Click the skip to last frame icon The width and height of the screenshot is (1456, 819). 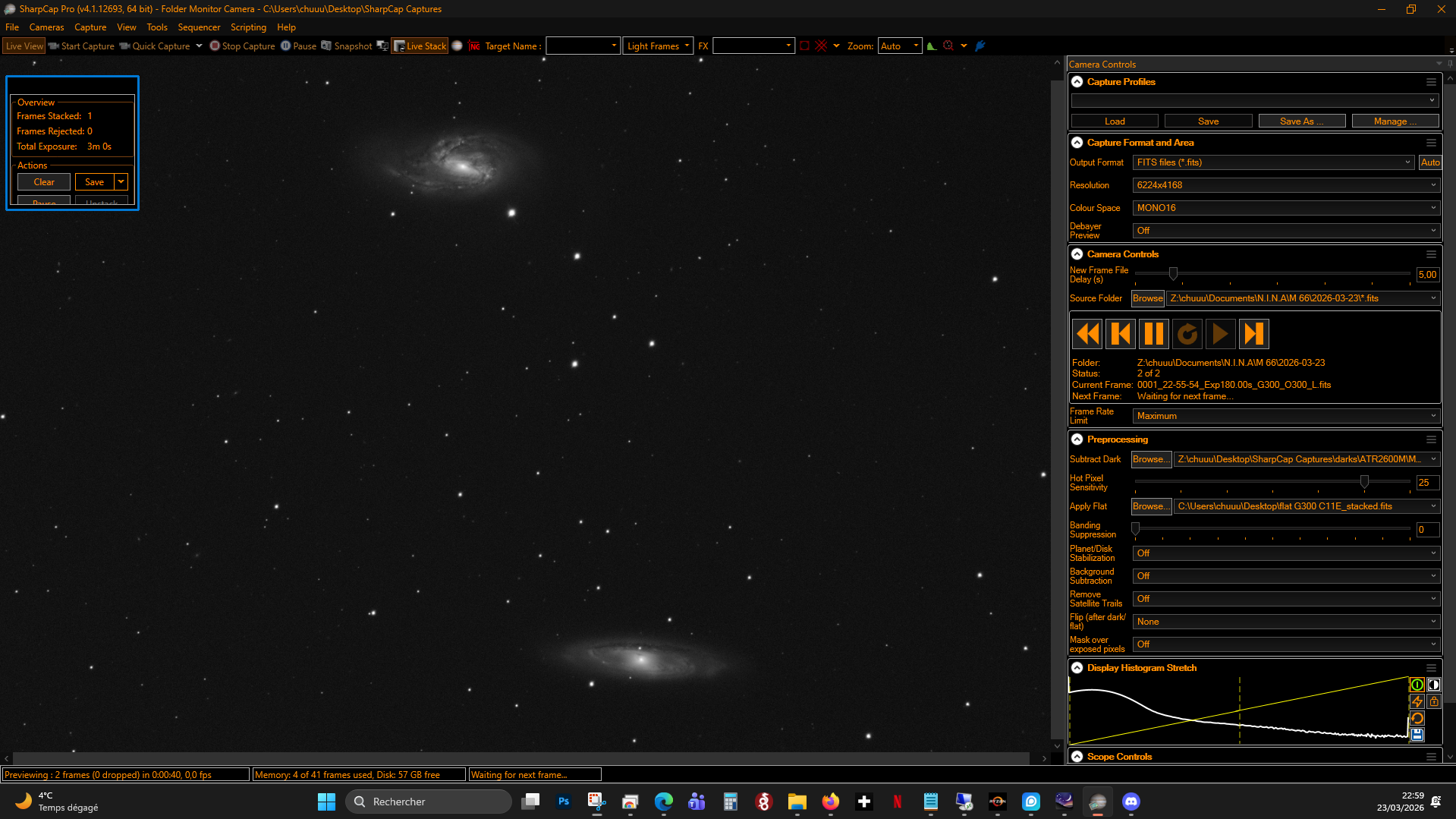1254,334
